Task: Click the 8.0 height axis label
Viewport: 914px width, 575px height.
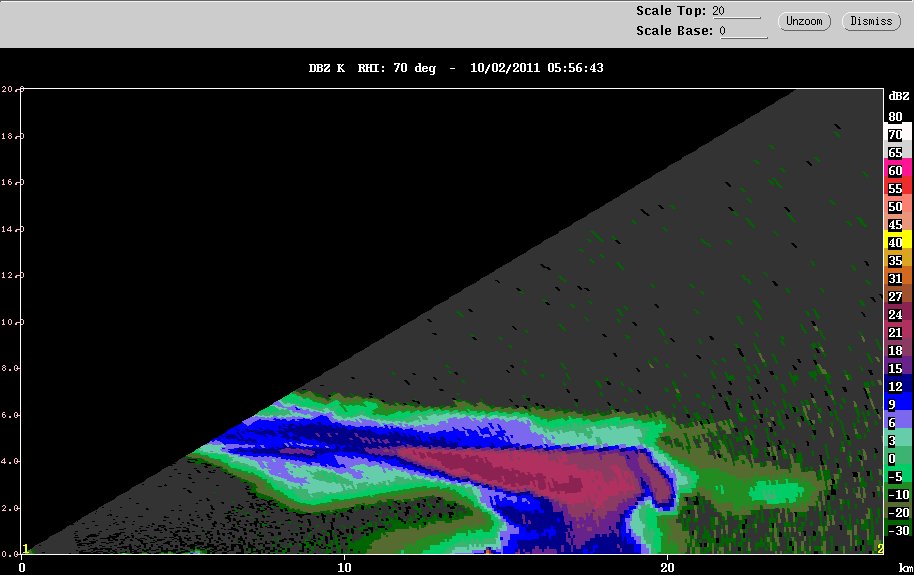Action: tap(12, 368)
